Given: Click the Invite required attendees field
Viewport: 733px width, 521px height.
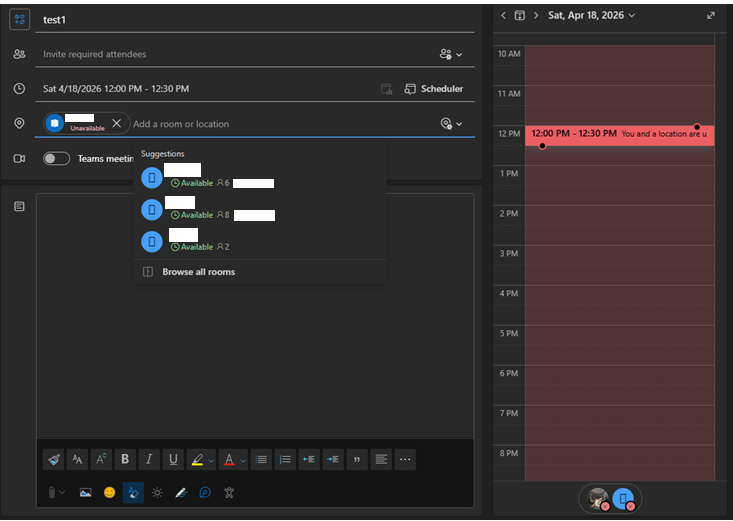Looking at the screenshot, I should click(236, 54).
